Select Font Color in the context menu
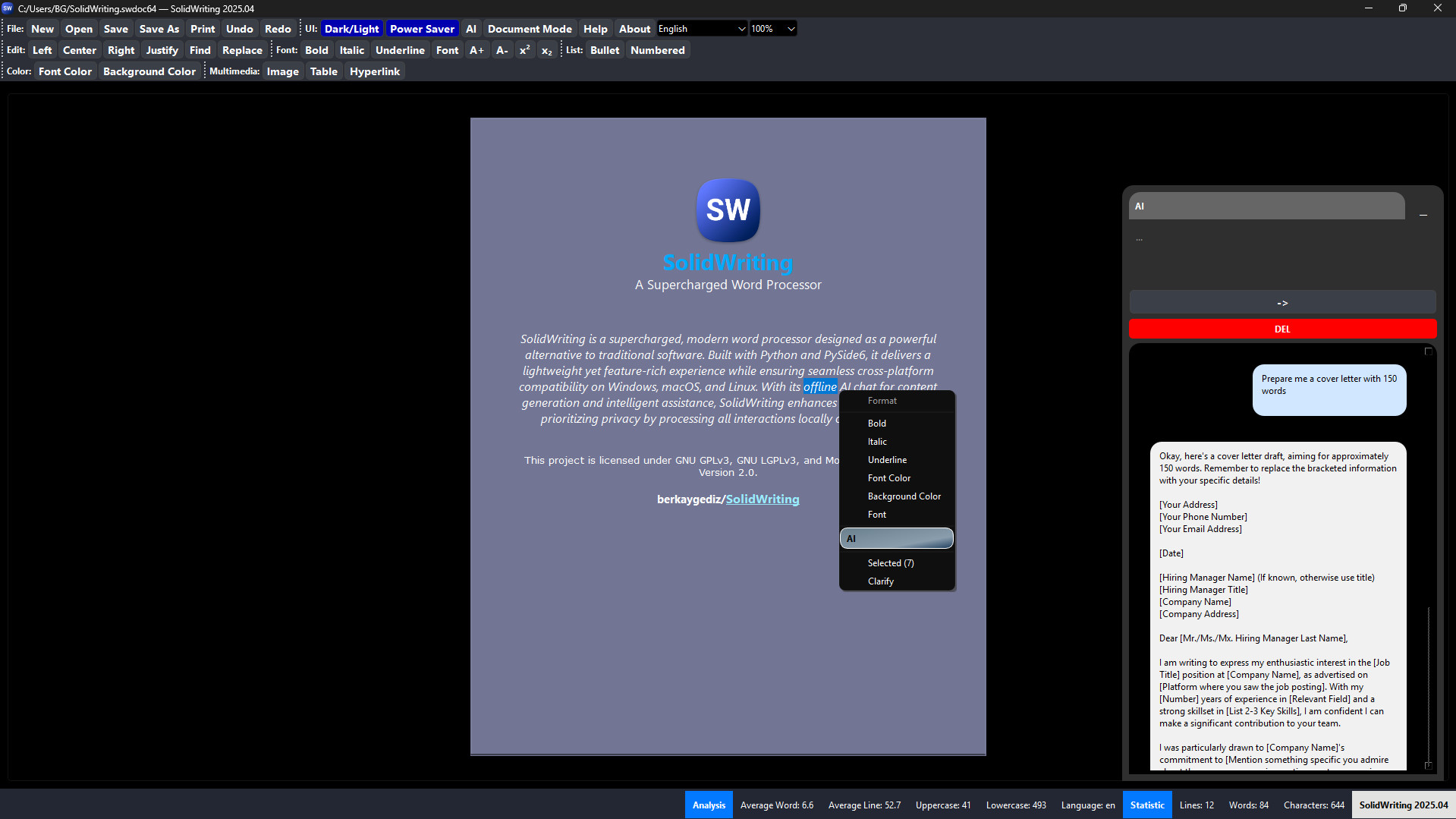The height and width of the screenshot is (819, 1456). tap(897, 478)
